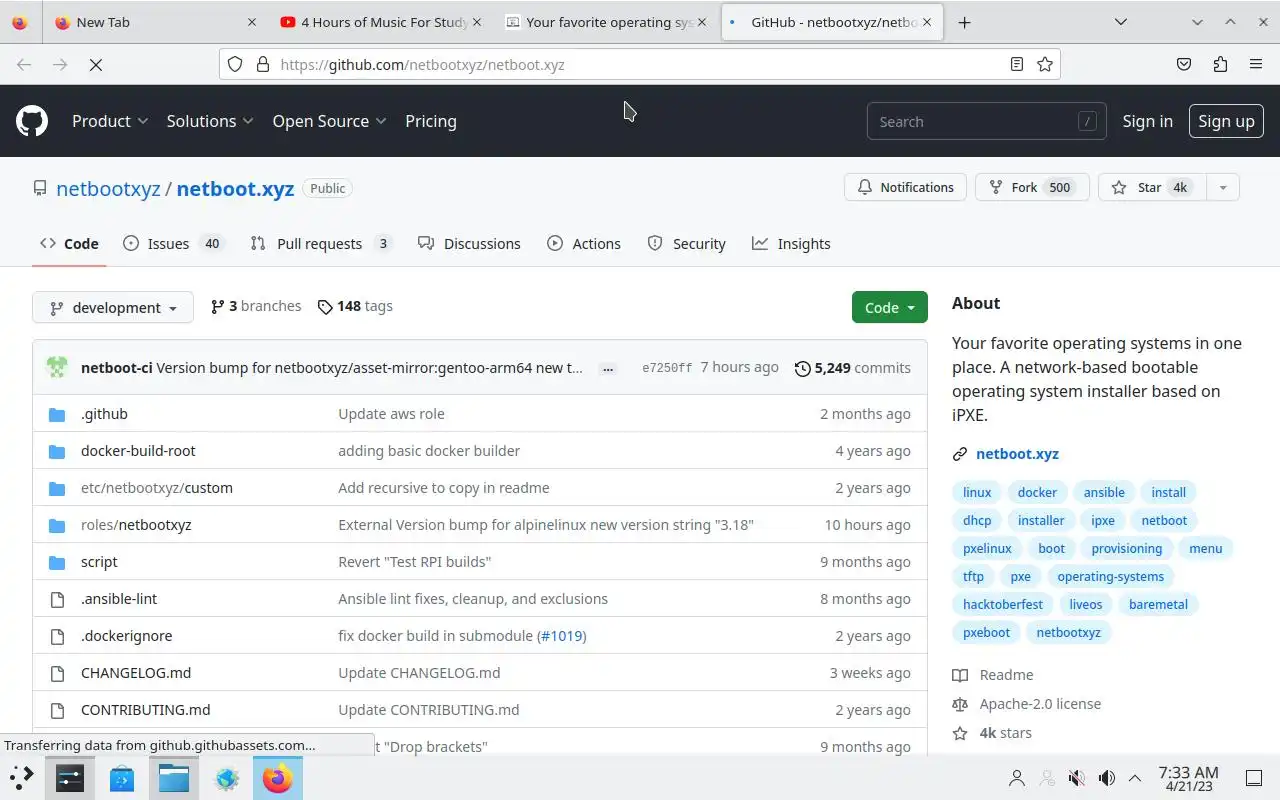The width and height of the screenshot is (1280, 800).
Task: Open the Product dropdown menu
Action: pos(110,121)
